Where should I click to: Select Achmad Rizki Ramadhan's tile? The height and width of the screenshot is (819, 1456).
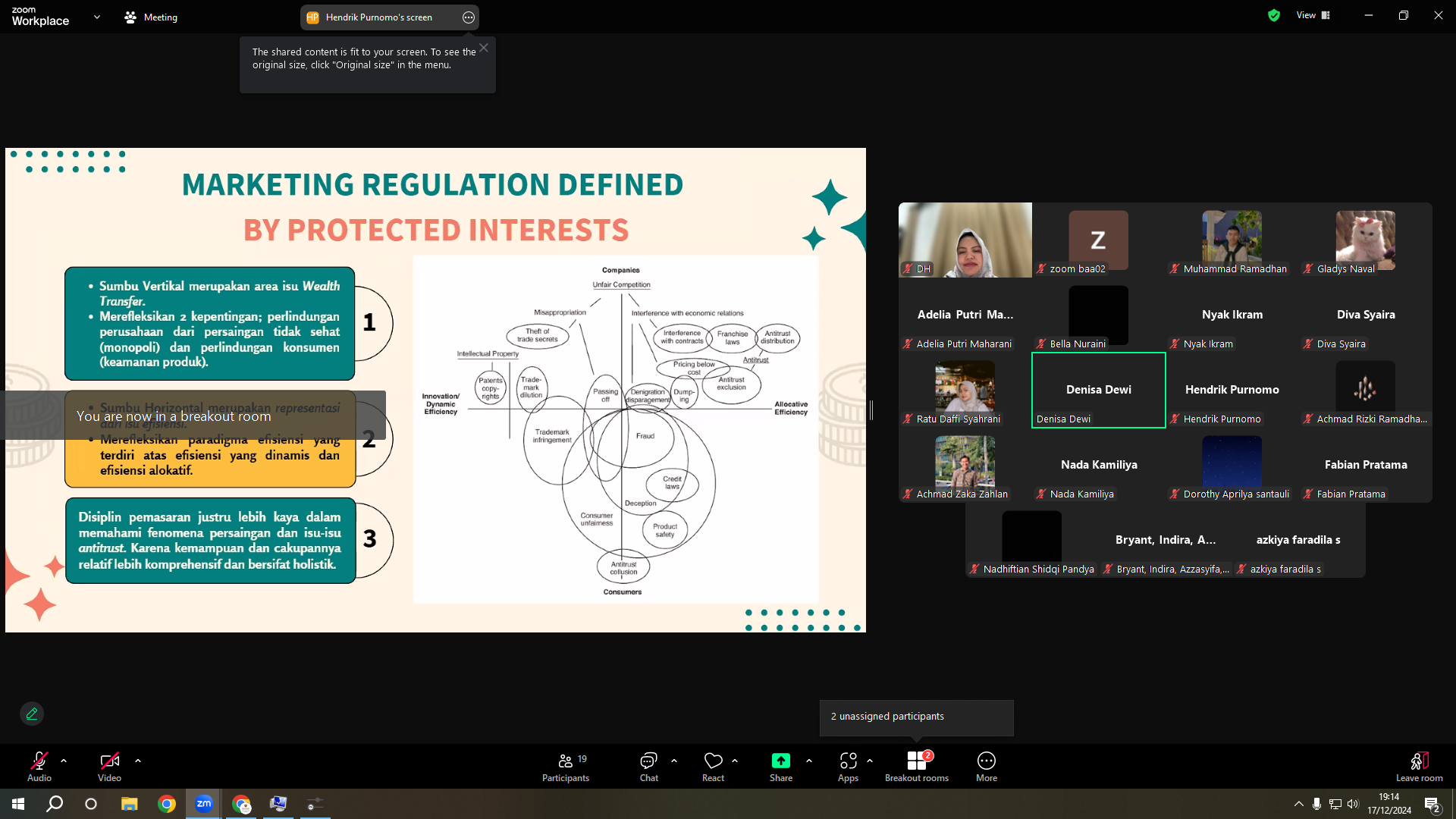point(1366,390)
